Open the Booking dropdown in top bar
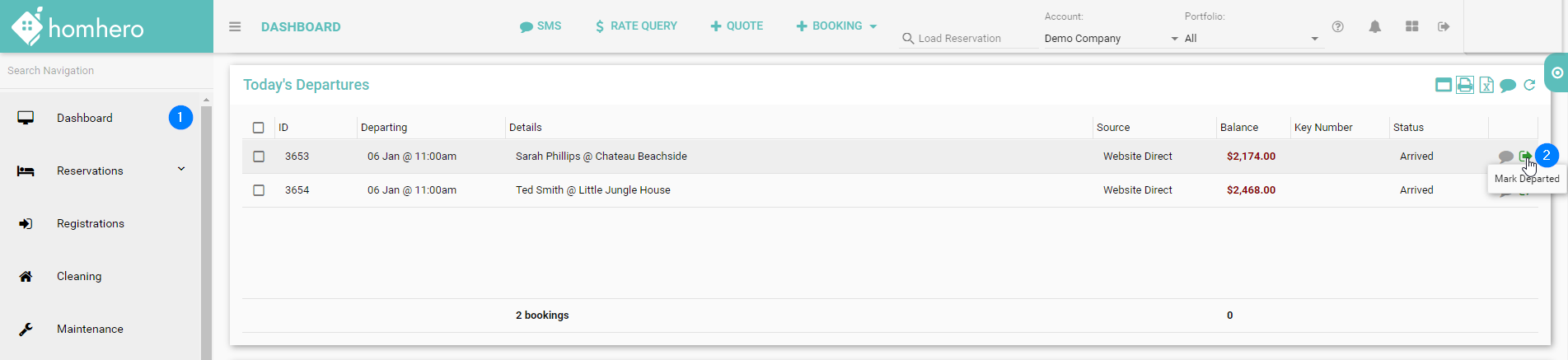Viewport: 1568px width, 360px height. [x=836, y=26]
